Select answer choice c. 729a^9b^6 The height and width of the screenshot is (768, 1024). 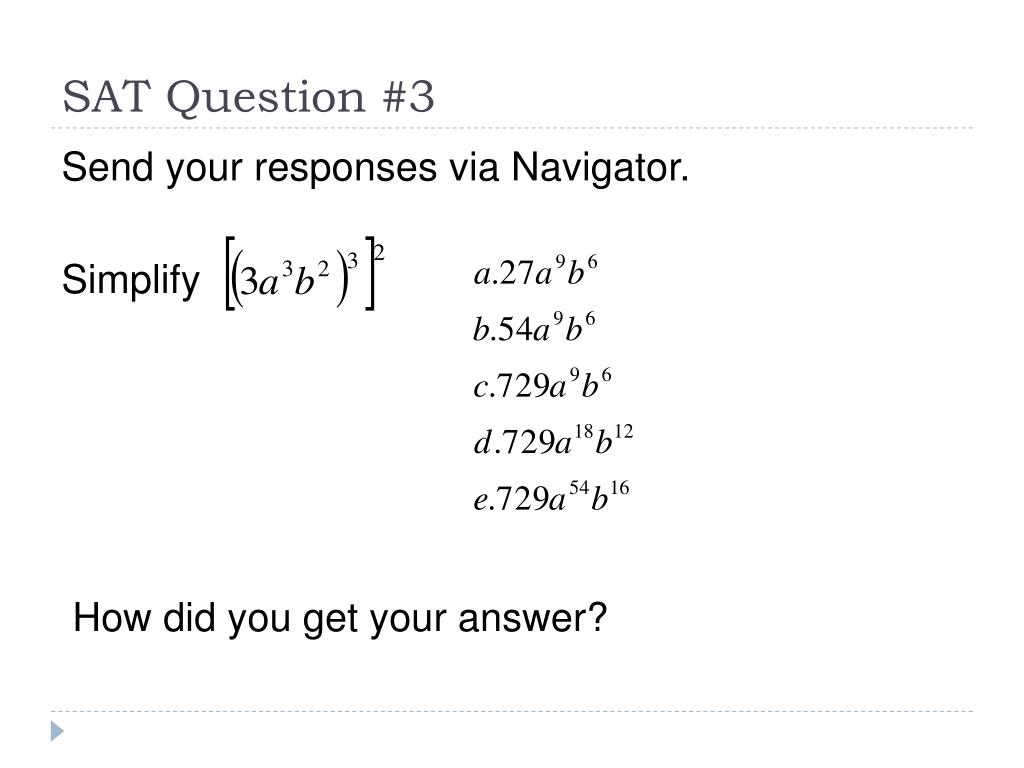tap(543, 384)
